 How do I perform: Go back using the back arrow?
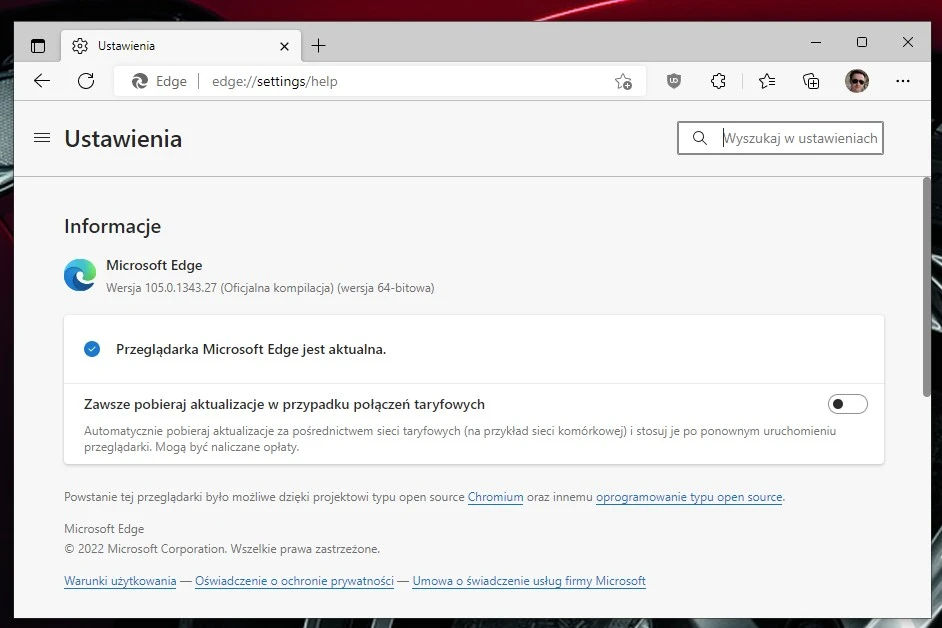41,81
